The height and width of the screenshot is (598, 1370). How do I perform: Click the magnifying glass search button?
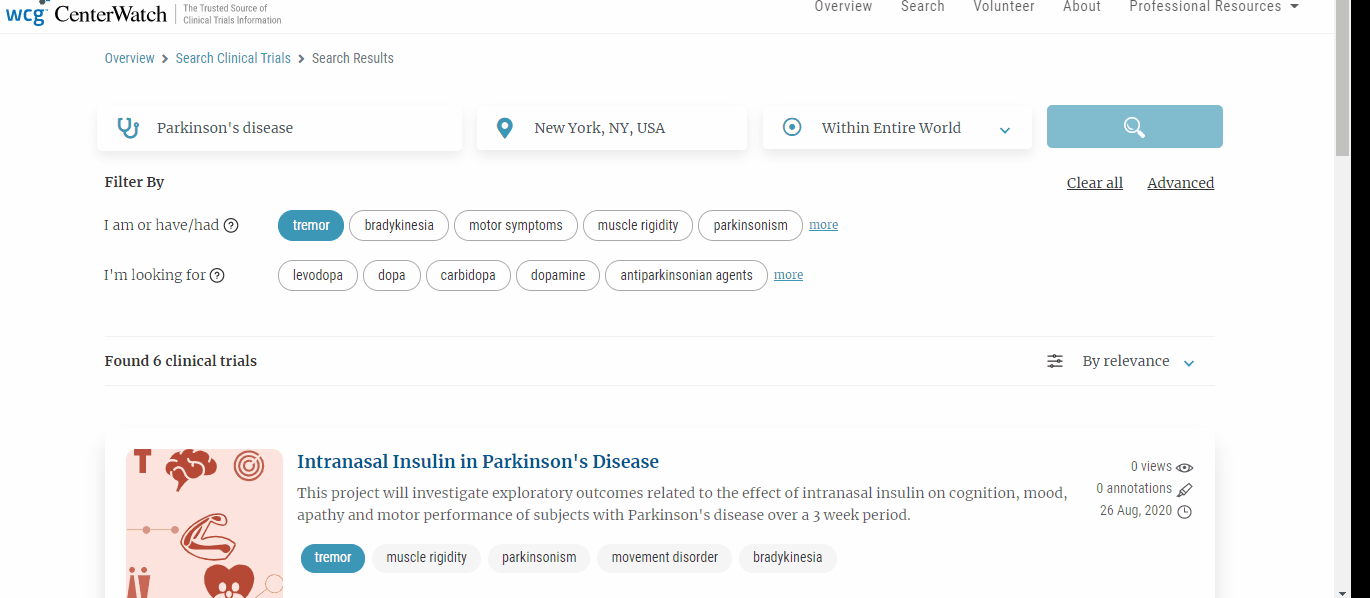tap(1134, 127)
